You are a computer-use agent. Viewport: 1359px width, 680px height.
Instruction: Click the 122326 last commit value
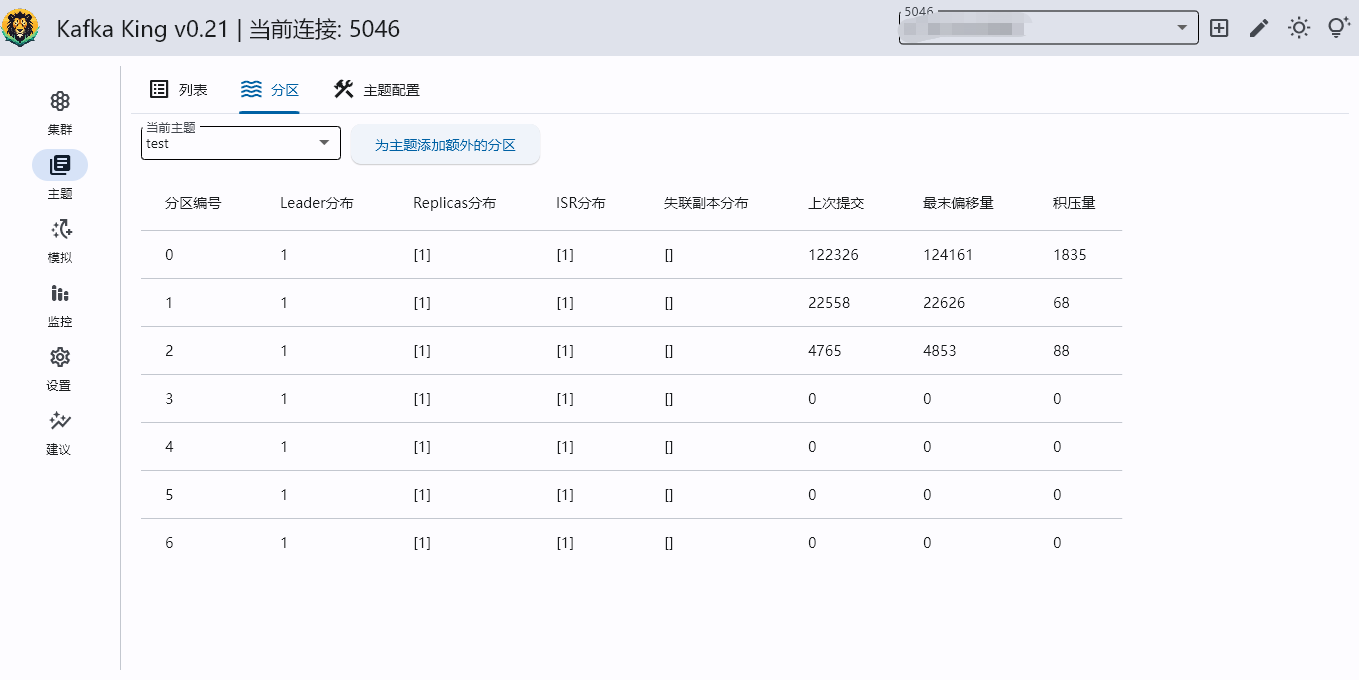(x=833, y=255)
